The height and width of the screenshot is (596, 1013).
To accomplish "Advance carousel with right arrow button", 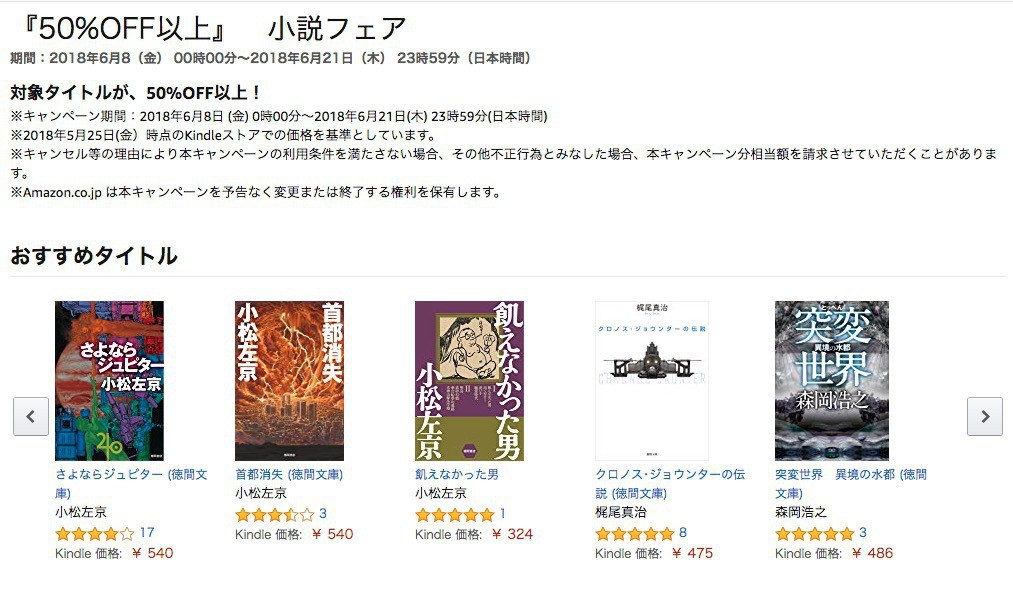I will 985,416.
